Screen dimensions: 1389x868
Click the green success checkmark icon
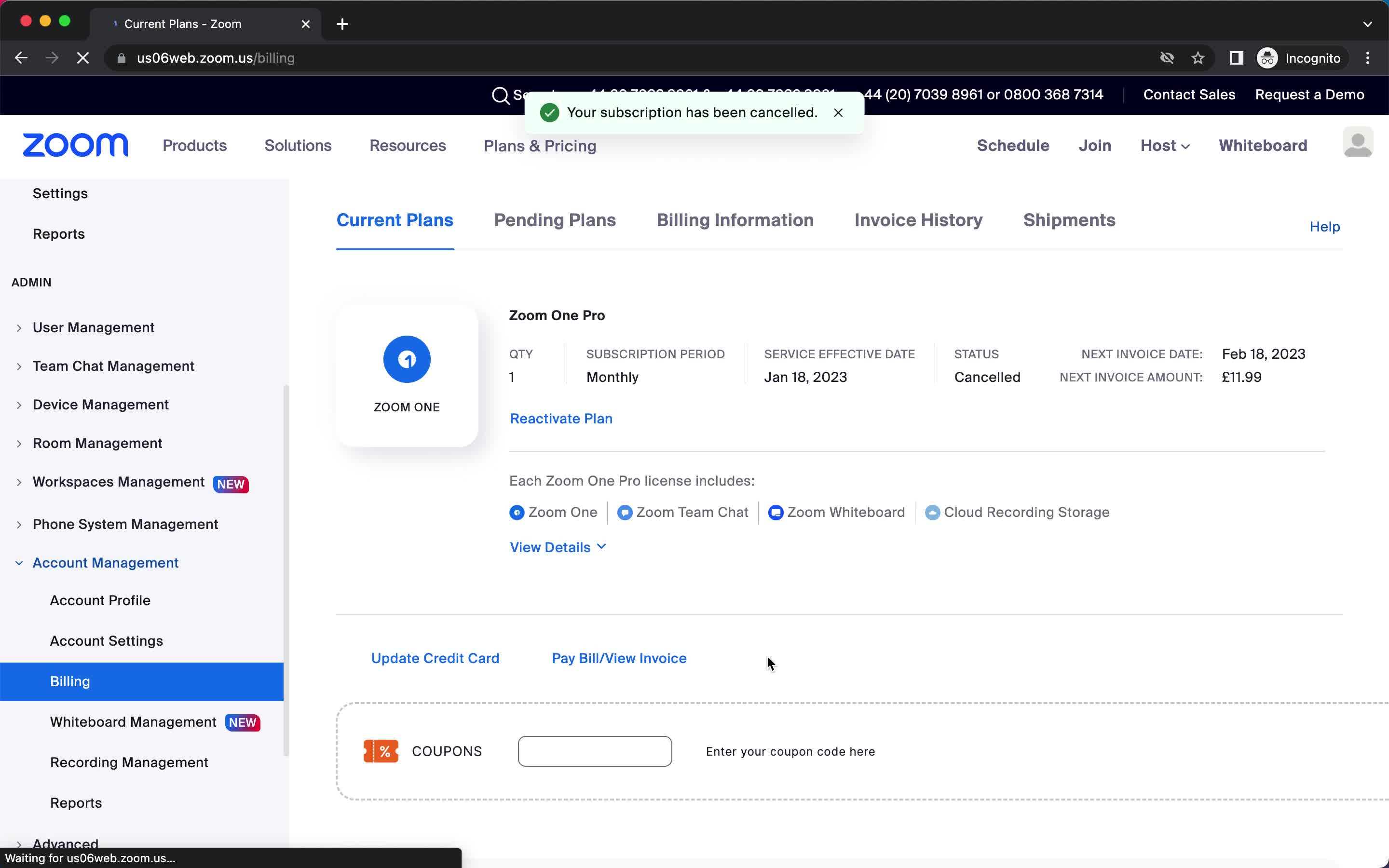(549, 112)
